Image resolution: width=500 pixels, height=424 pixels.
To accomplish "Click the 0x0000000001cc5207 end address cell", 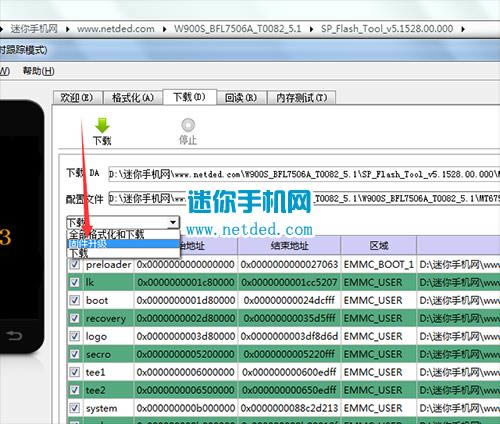I will [x=289, y=283].
